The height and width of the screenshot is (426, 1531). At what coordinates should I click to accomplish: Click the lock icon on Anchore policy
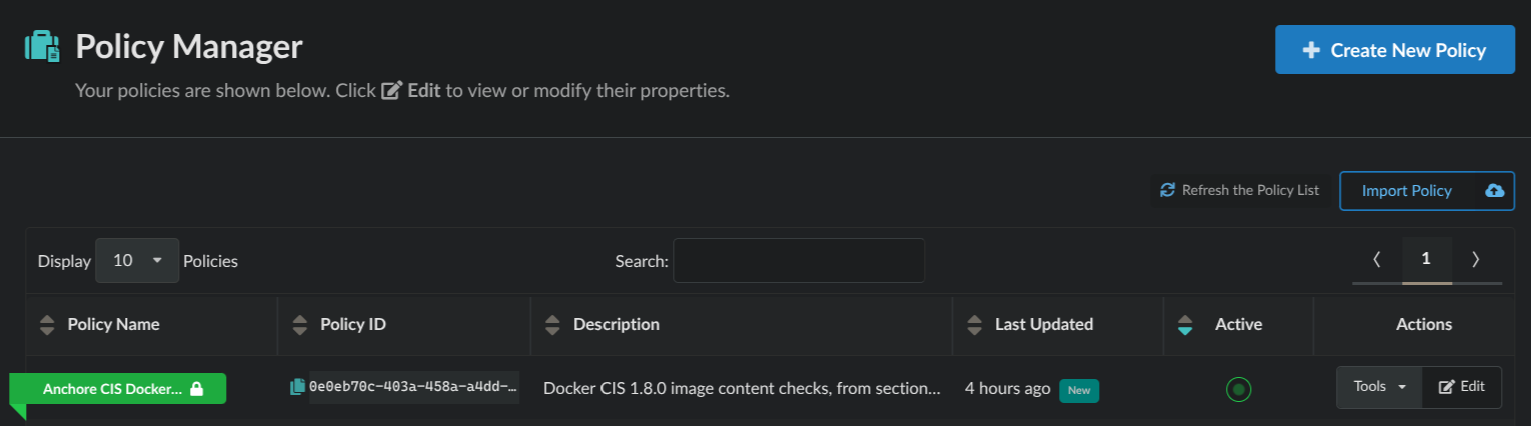197,389
